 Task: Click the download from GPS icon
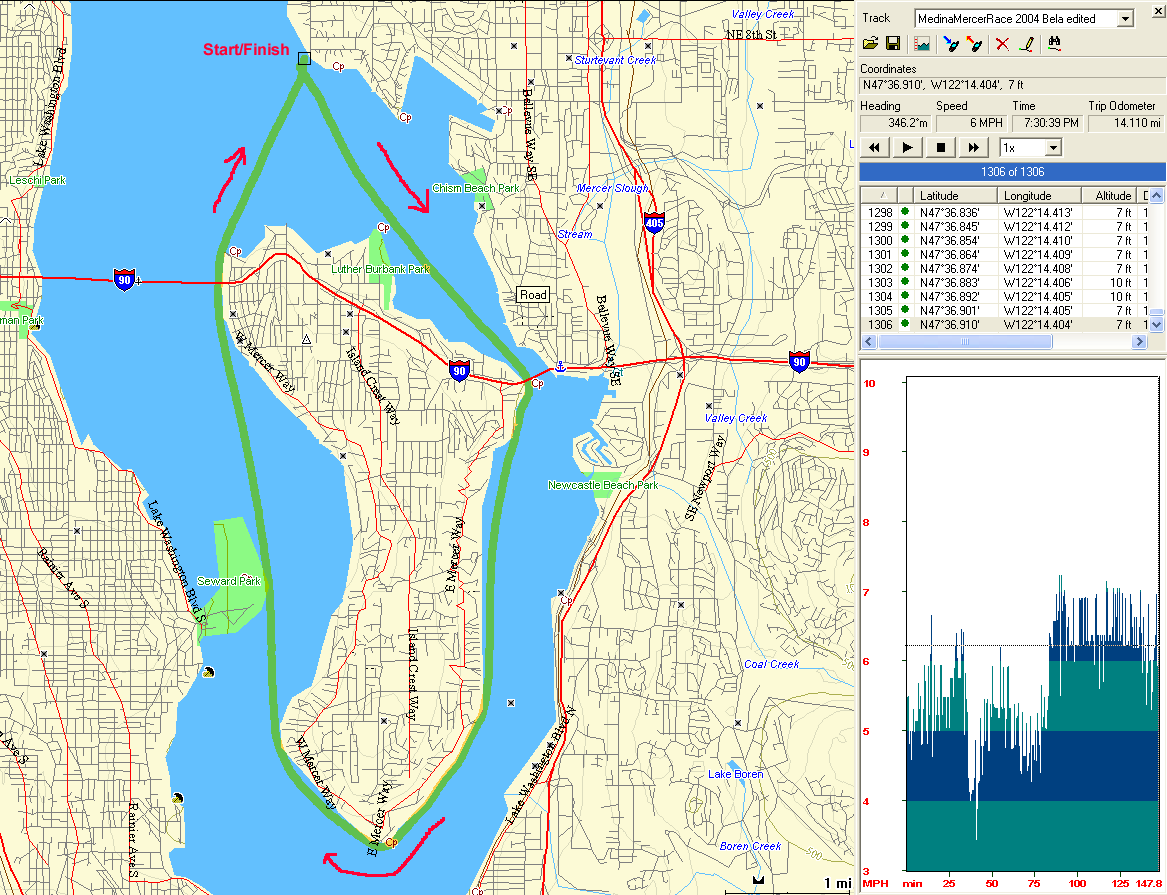click(951, 44)
